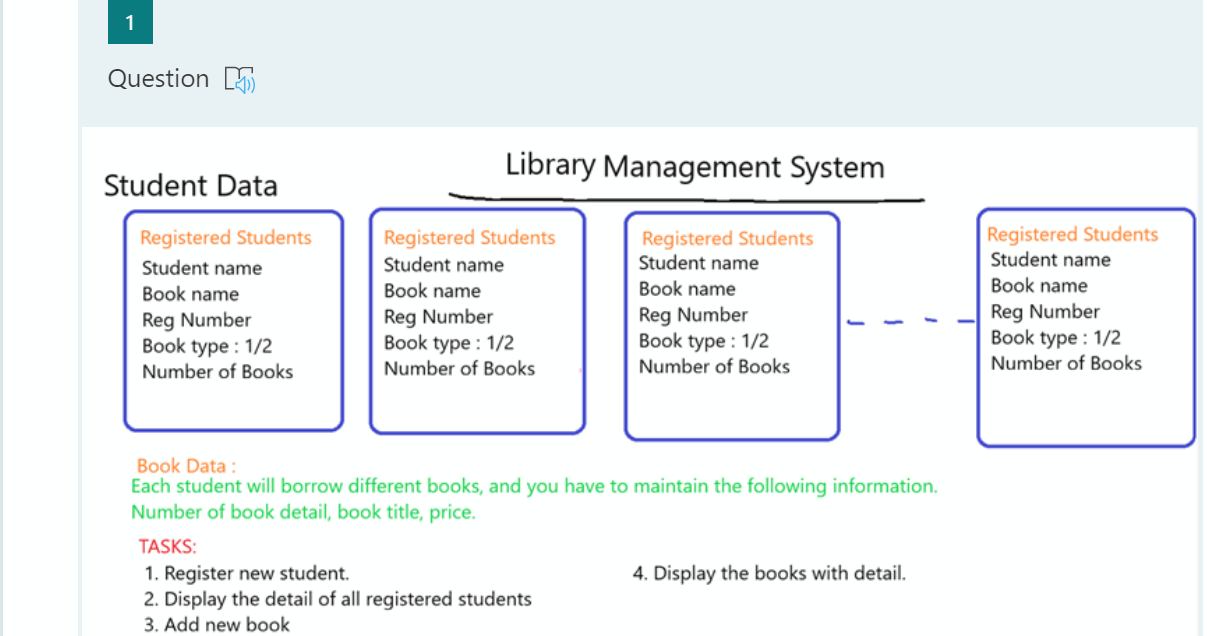Open the immersive reader icon beside Question
The image size is (1210, 636).
(x=240, y=79)
